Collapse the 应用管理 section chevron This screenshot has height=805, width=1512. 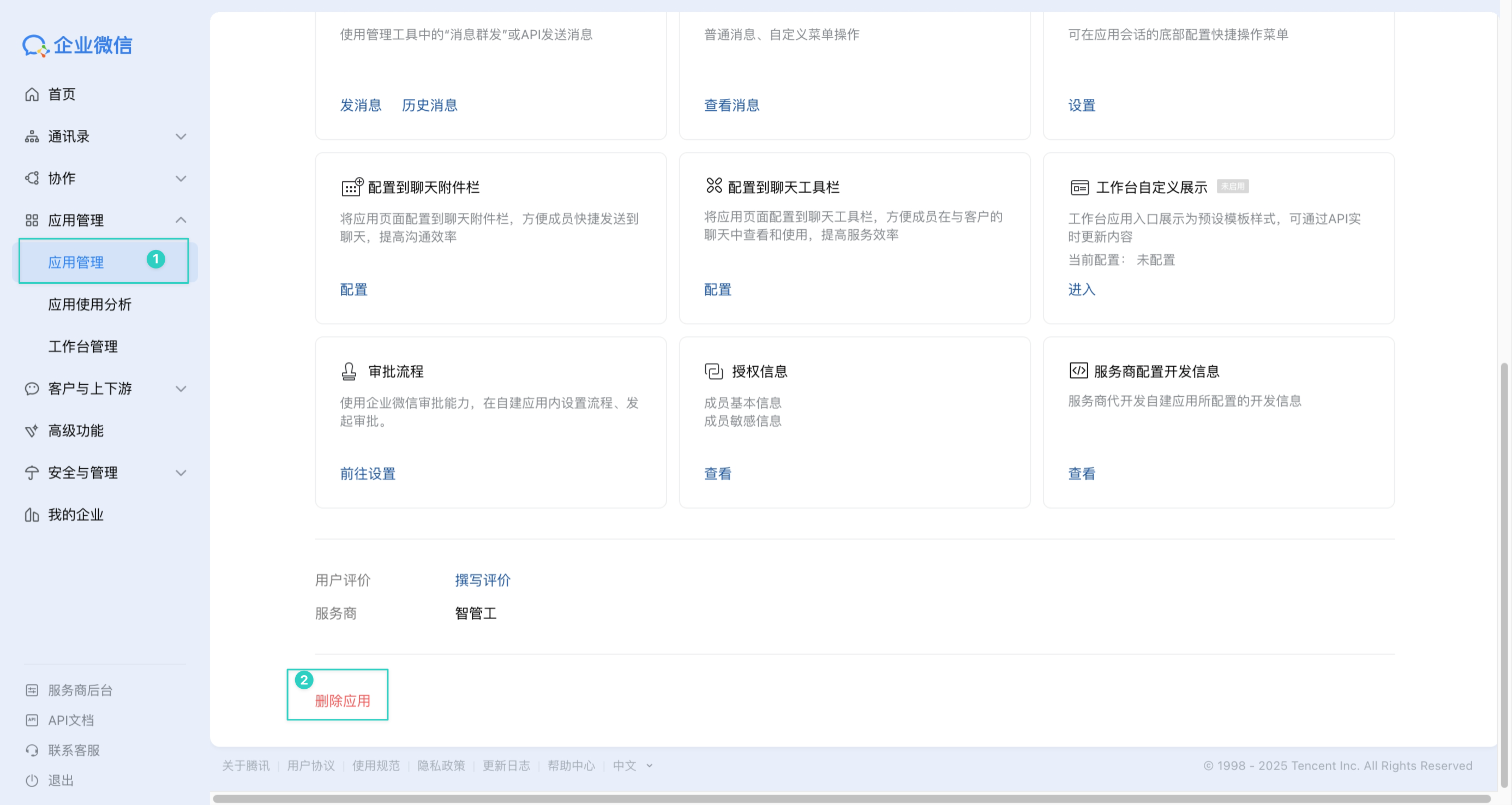[181, 220]
